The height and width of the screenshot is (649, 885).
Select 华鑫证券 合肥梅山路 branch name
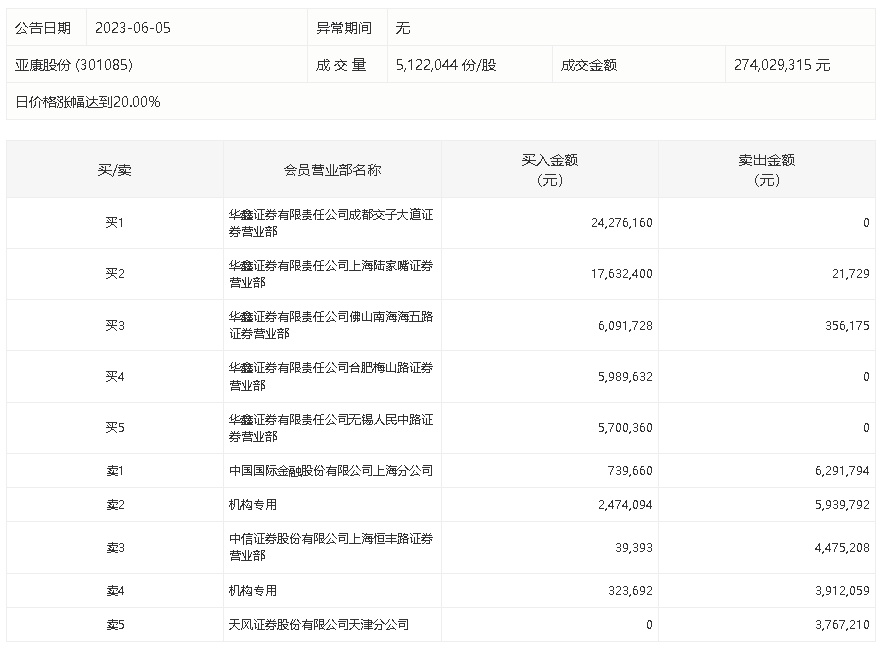[x=331, y=376]
